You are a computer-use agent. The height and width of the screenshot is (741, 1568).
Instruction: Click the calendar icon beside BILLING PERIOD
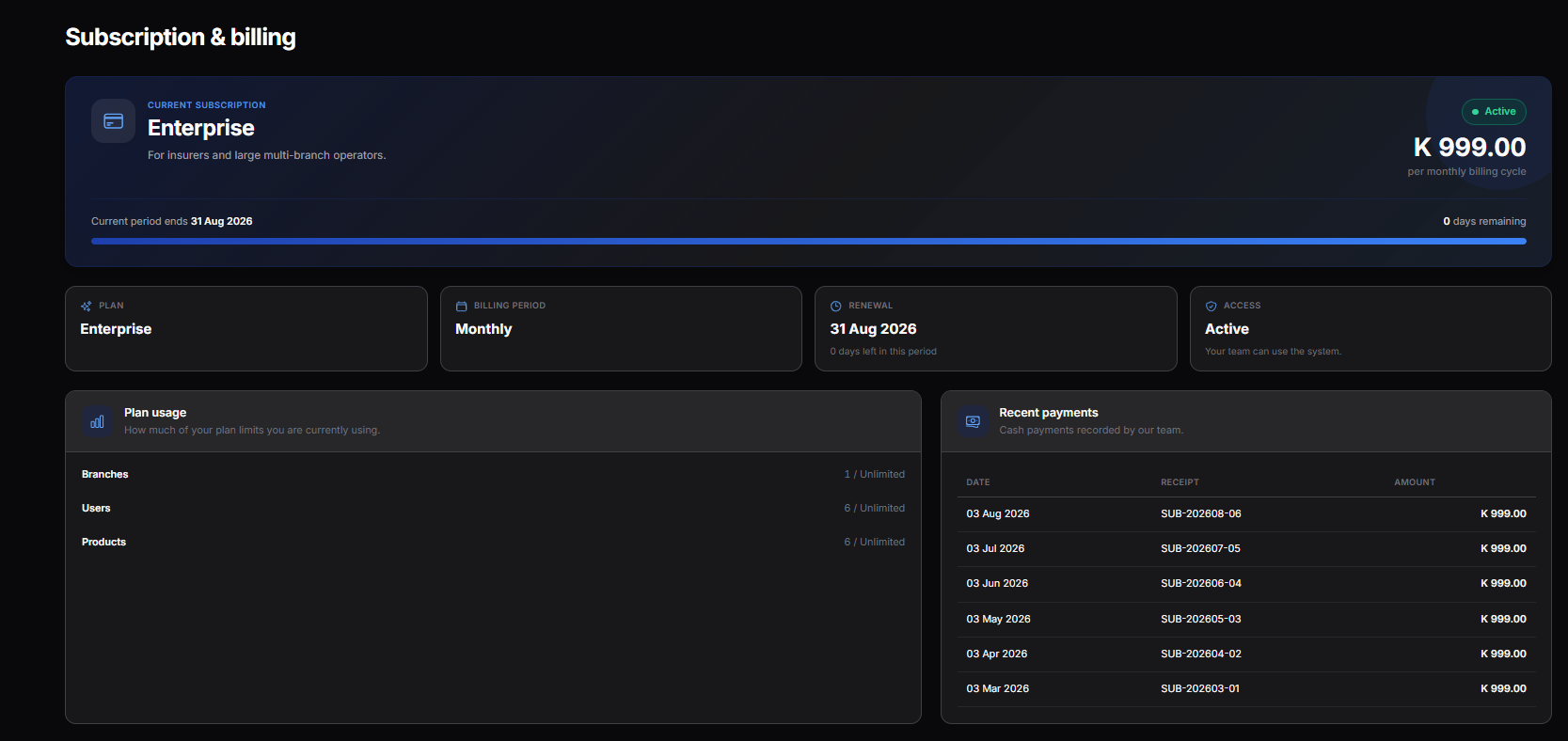click(462, 306)
